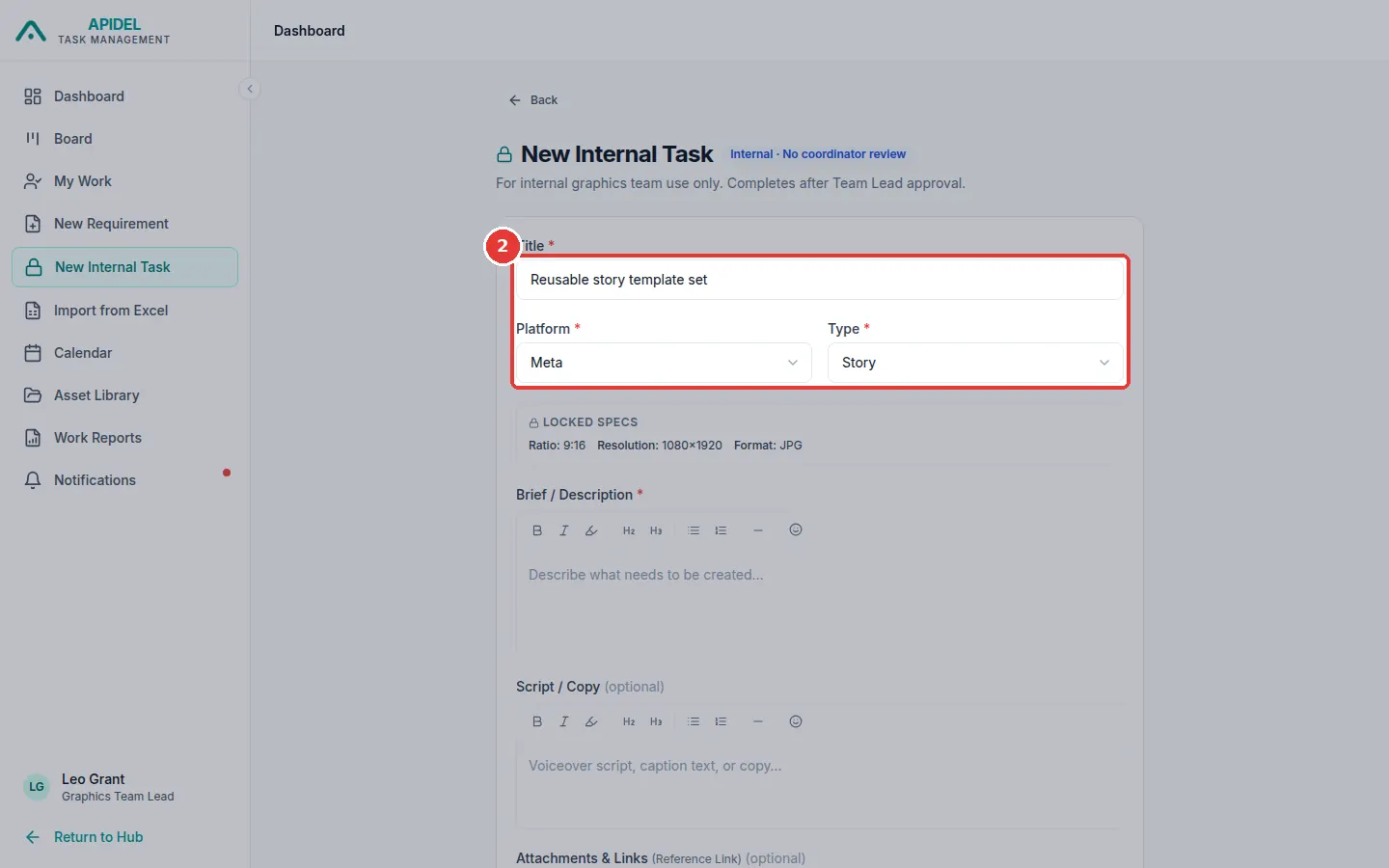The image size is (1389, 868).
Task: Insert bullet list in Script / Copy toolbar
Action: (694, 721)
